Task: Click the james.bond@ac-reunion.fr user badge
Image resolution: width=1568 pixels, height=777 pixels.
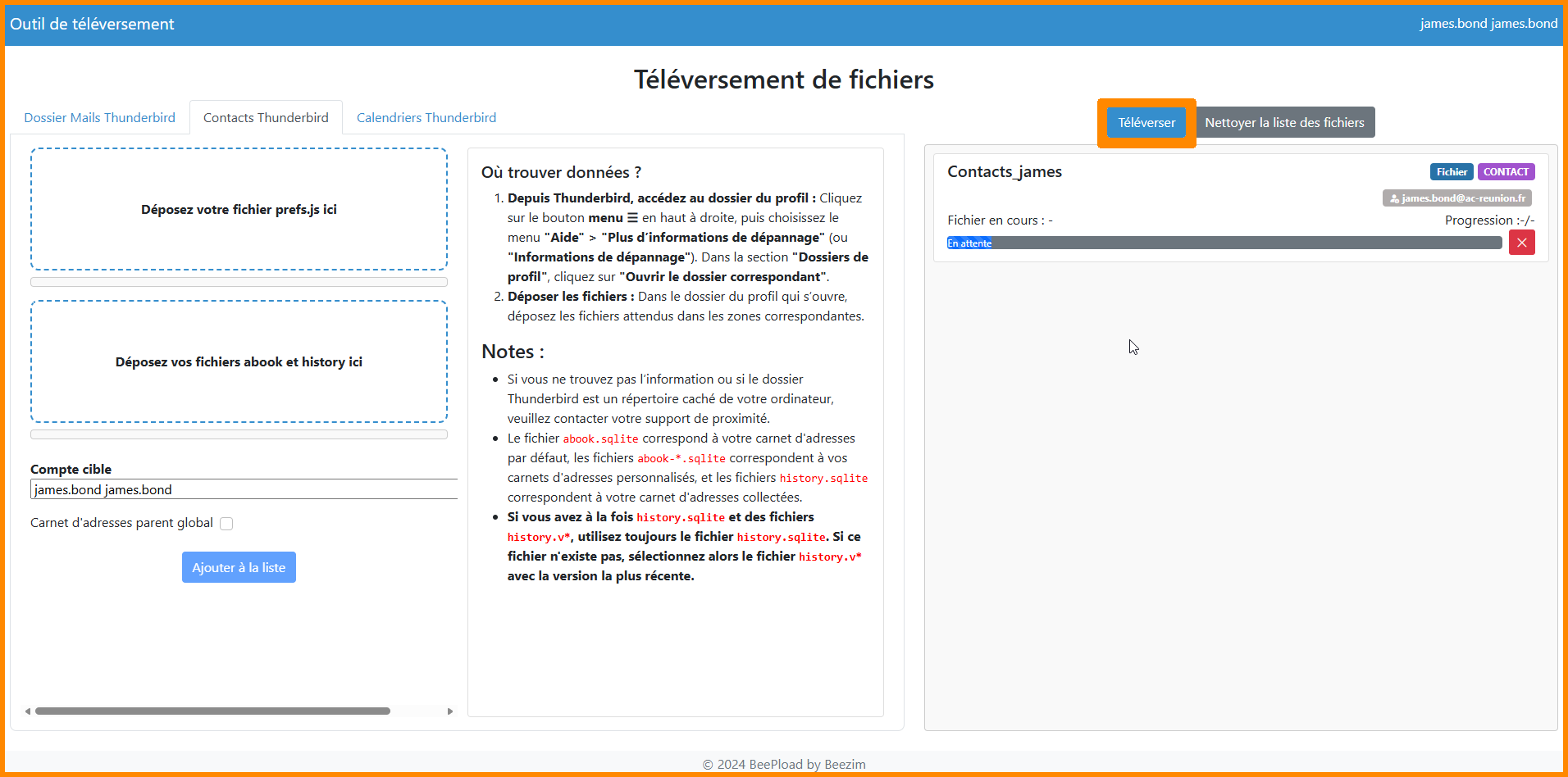Action: (x=1456, y=198)
